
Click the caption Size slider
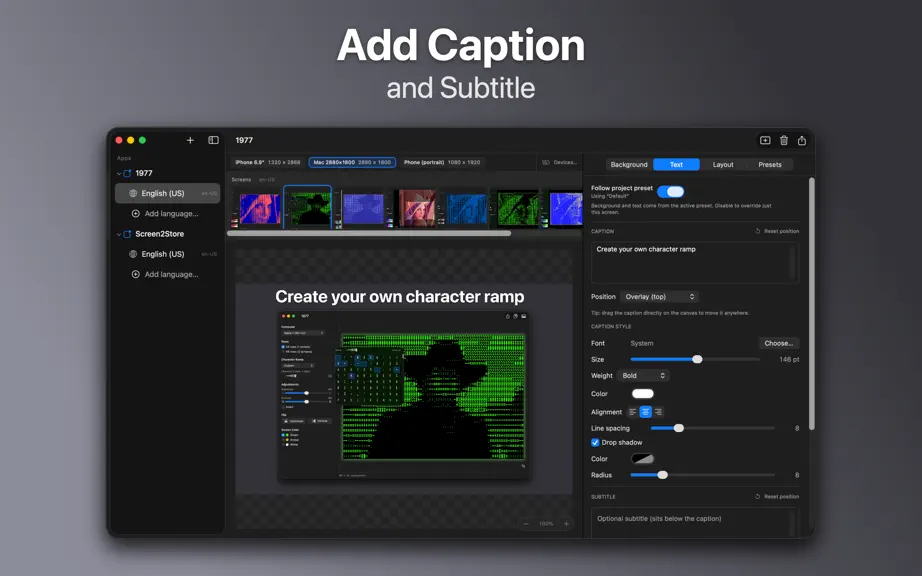(x=695, y=359)
